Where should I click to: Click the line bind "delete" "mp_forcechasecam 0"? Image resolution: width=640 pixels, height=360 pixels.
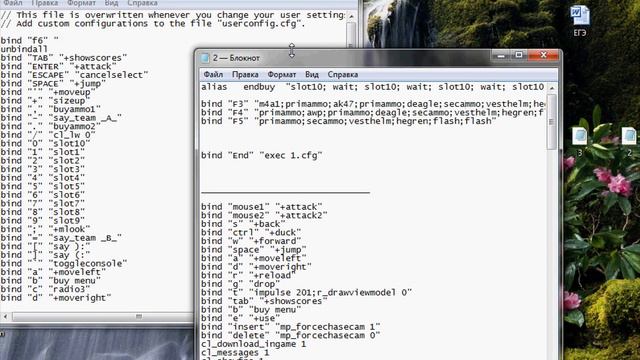(x=291, y=336)
